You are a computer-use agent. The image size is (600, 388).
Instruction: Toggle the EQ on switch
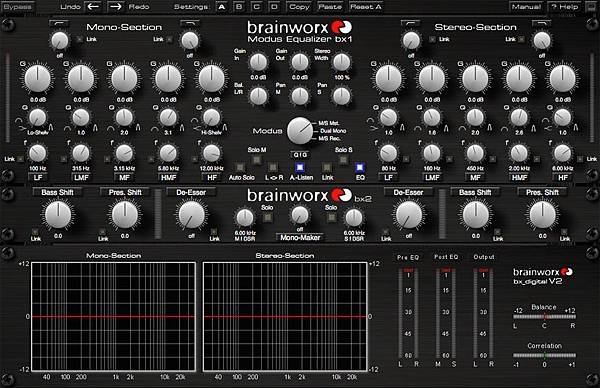[360, 167]
